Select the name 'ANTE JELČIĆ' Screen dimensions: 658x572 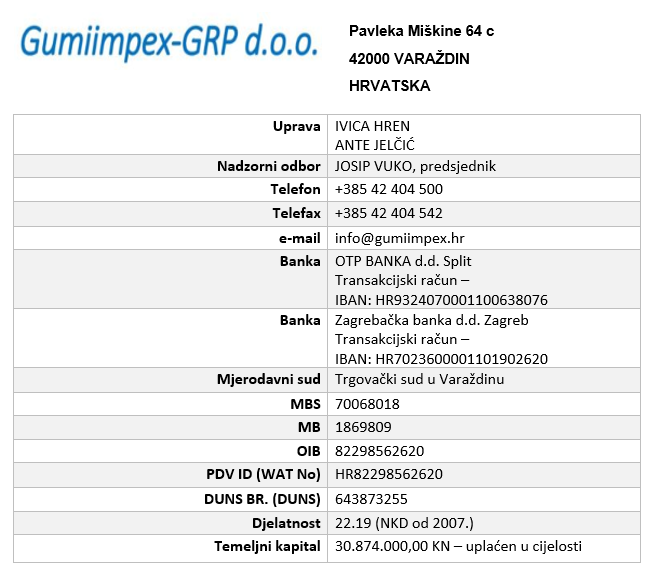tap(375, 145)
